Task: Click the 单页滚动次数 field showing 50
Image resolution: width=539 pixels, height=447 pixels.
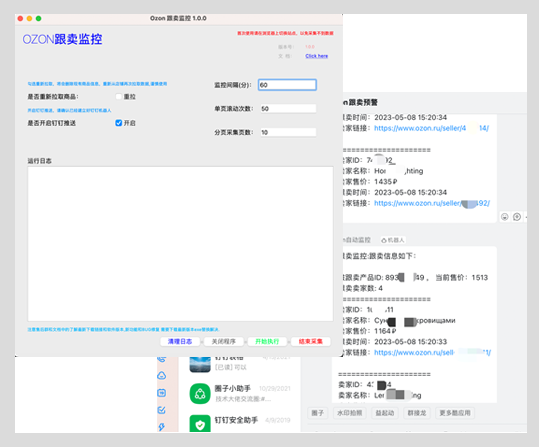Action: coord(288,109)
